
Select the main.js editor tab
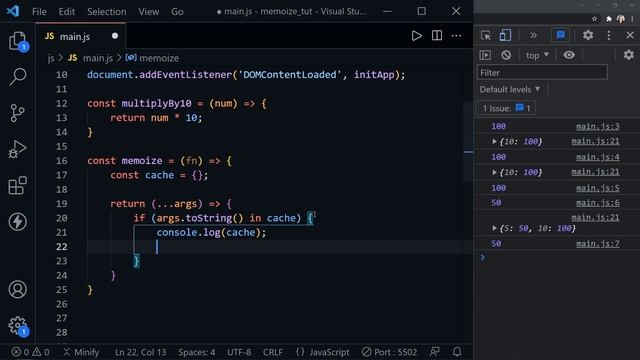click(x=81, y=36)
